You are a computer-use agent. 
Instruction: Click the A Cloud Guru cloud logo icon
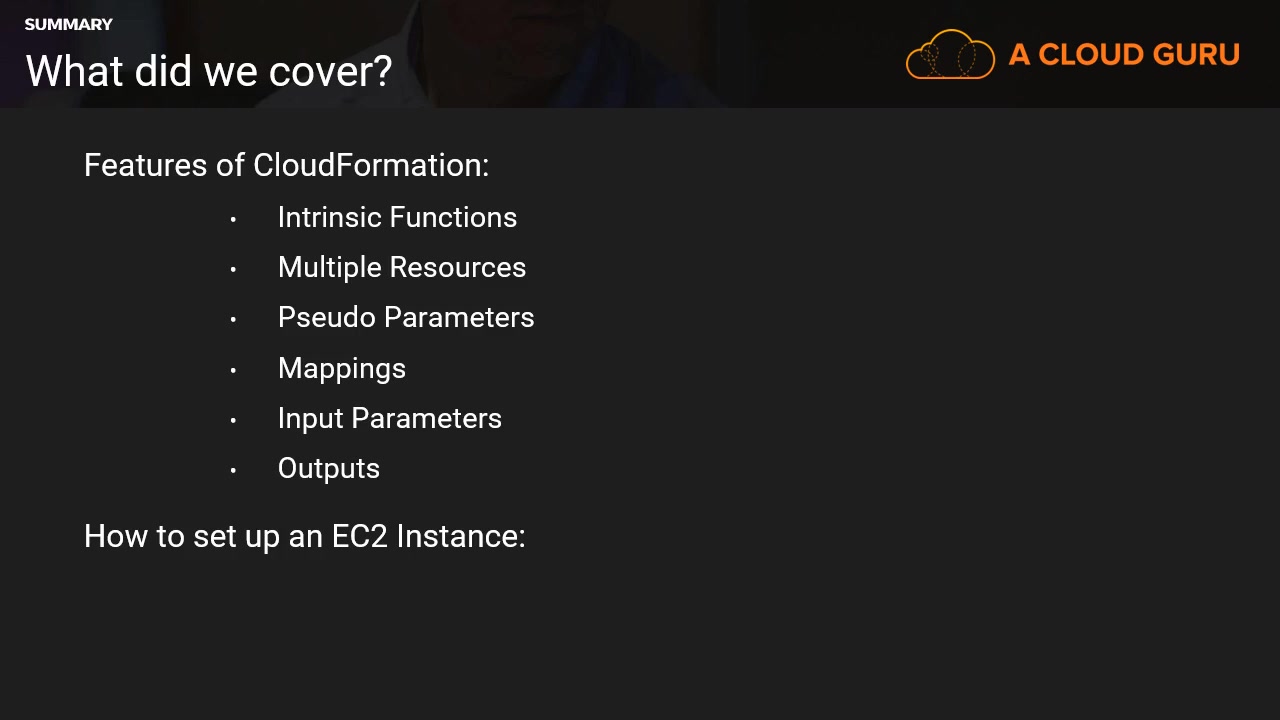[x=950, y=55]
